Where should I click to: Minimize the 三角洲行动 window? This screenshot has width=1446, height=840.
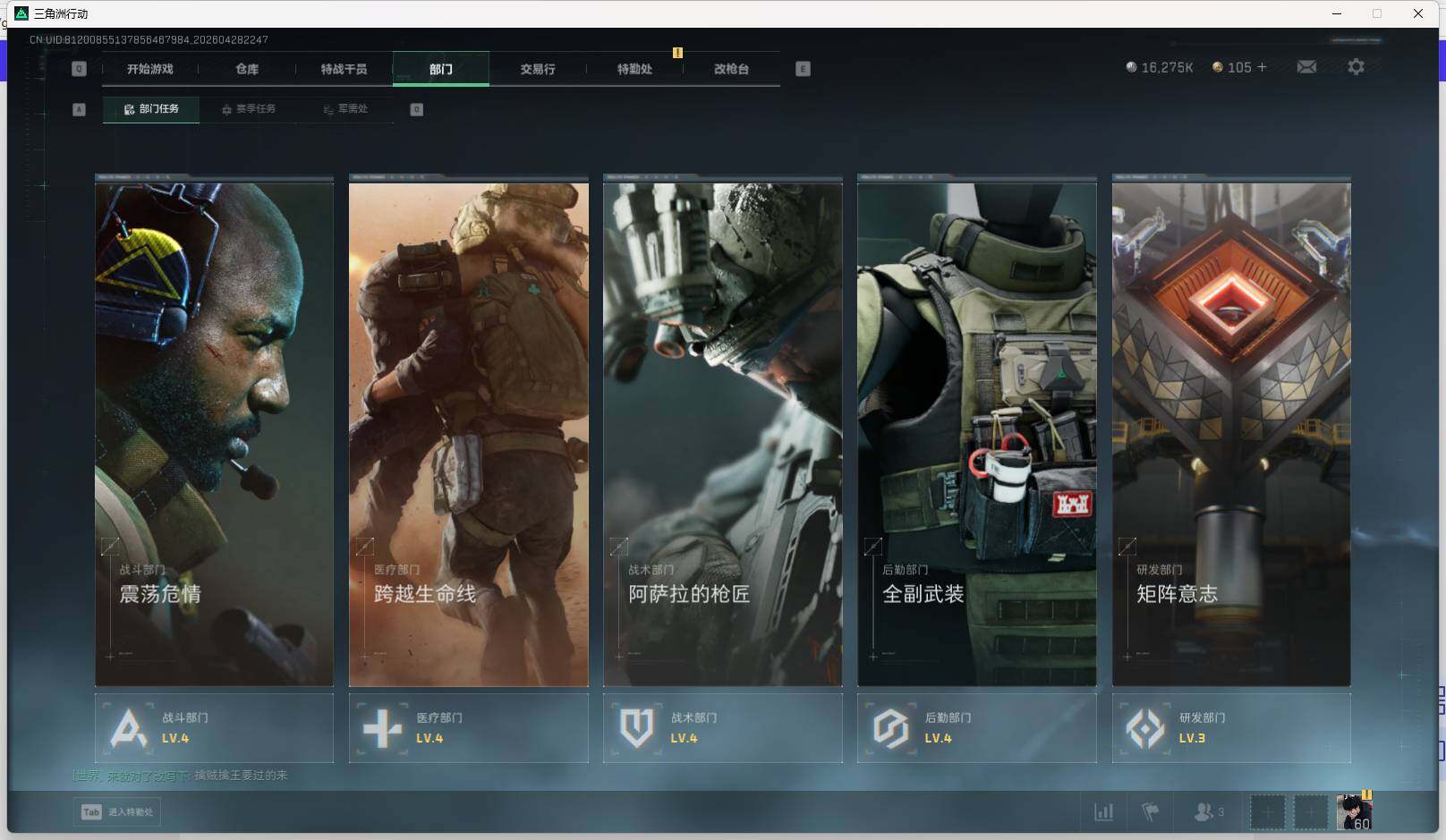click(x=1337, y=13)
